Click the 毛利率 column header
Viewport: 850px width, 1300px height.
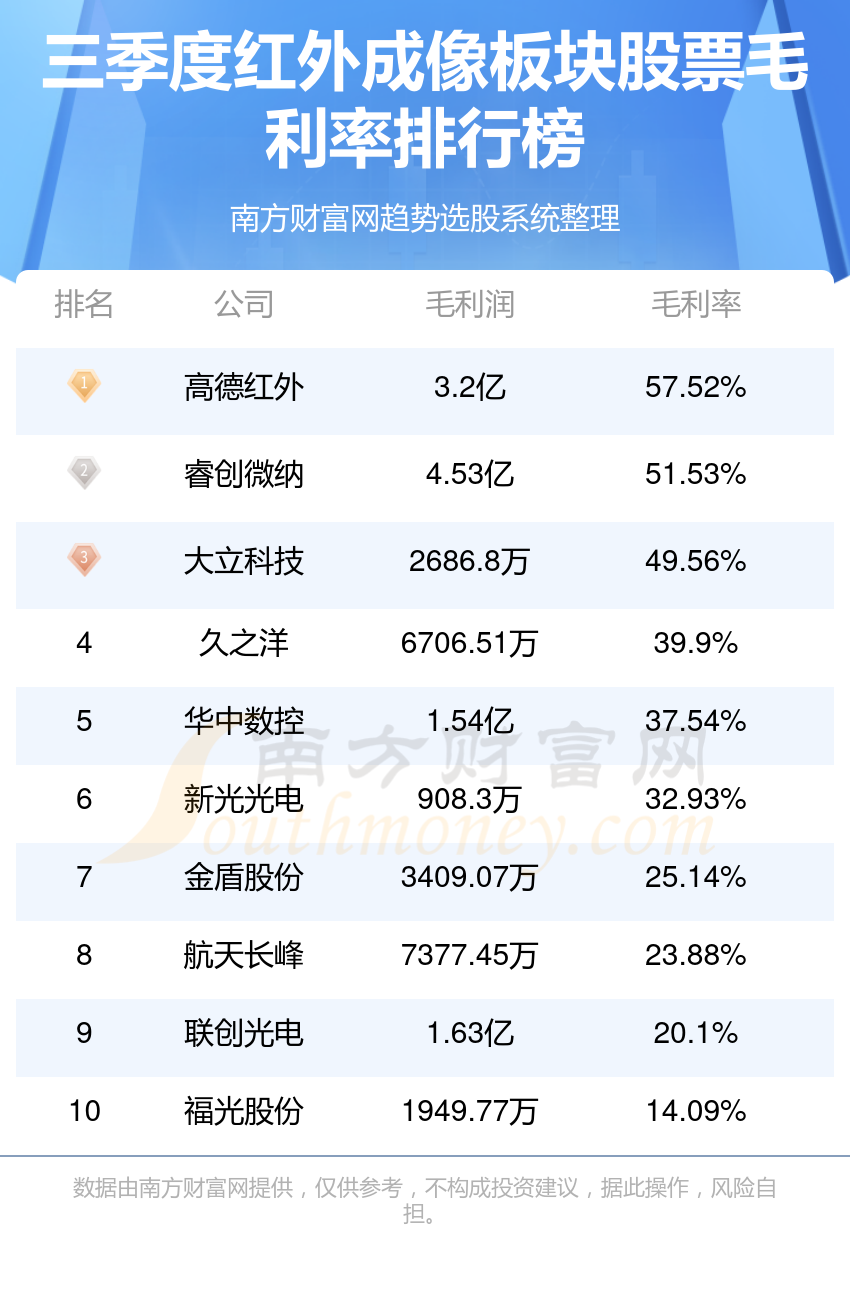tap(696, 304)
